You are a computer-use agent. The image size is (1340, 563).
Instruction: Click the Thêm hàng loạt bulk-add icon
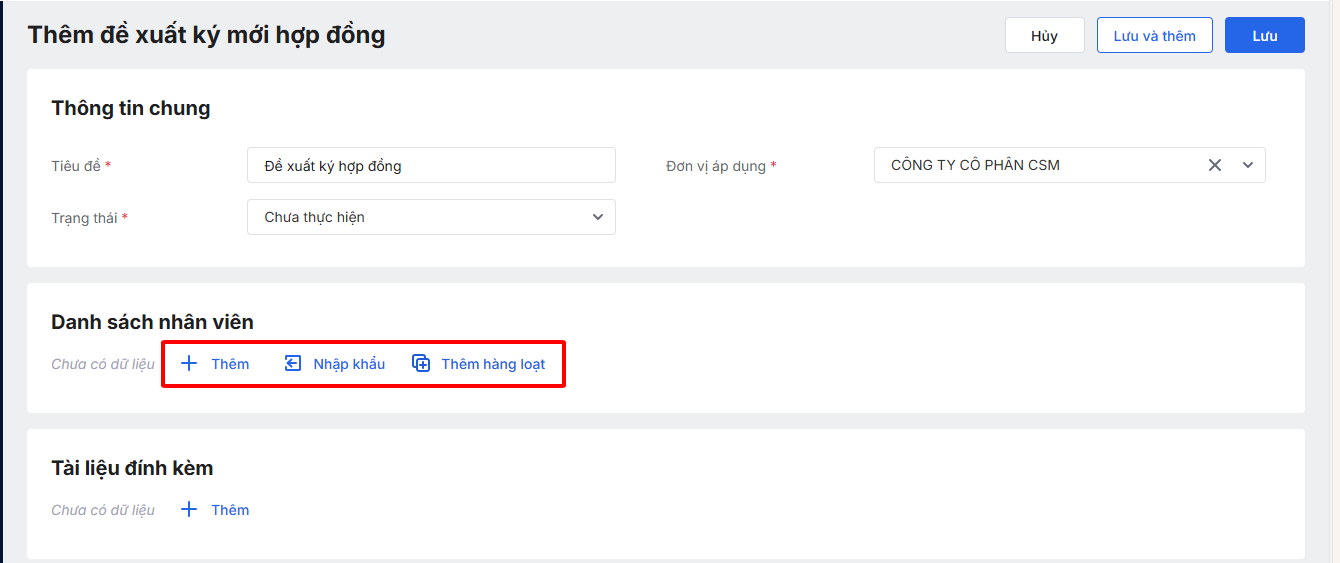(421, 363)
